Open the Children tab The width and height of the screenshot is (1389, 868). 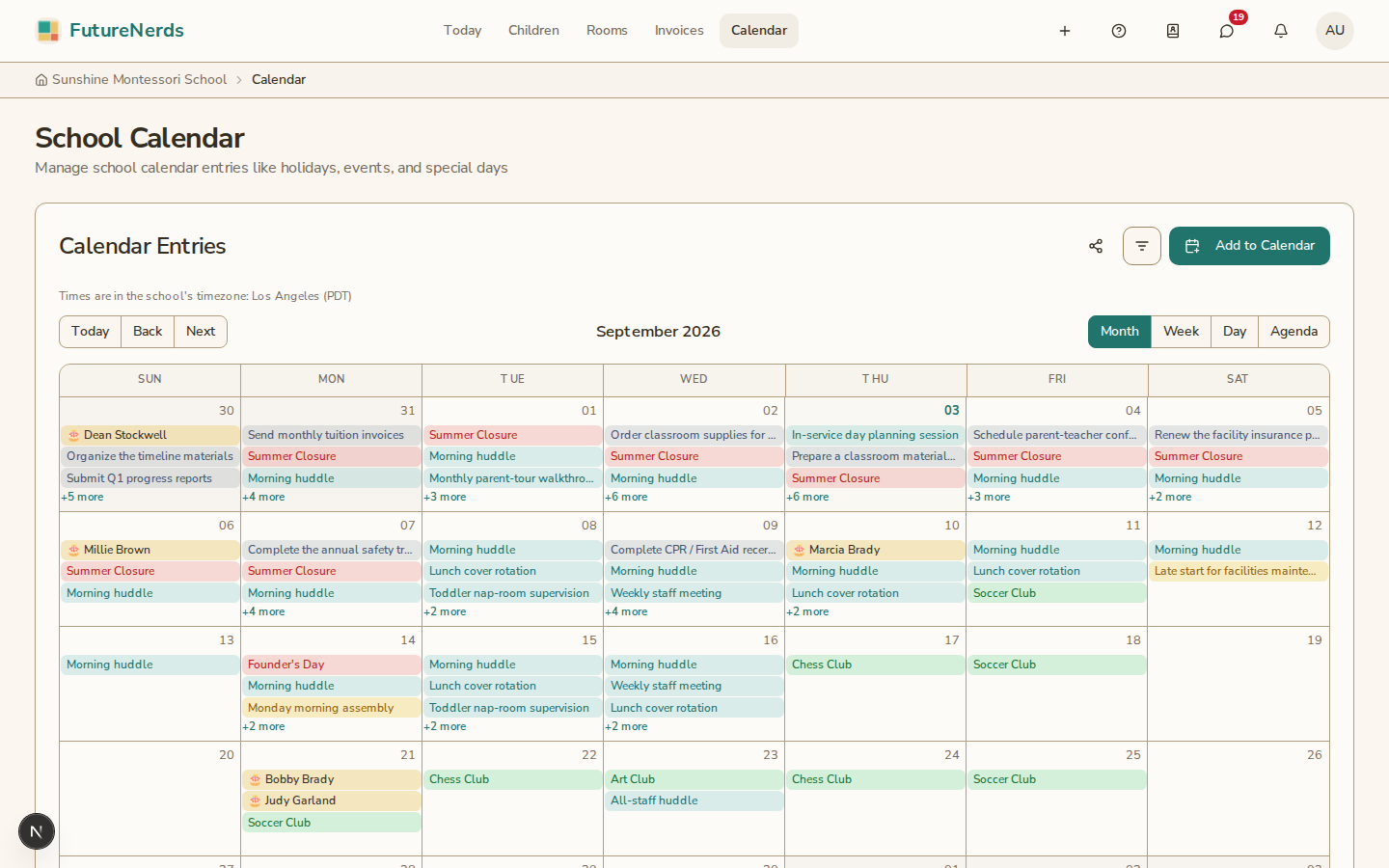(x=533, y=31)
